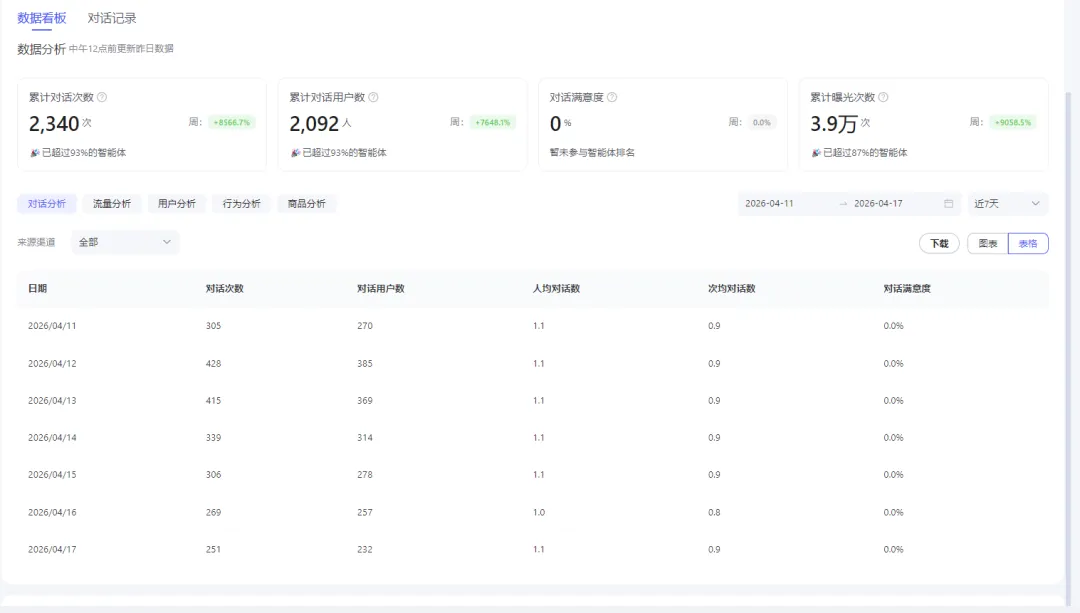This screenshot has width=1080, height=613.
Task: Open the 流量分析 tab
Action: pos(112,204)
